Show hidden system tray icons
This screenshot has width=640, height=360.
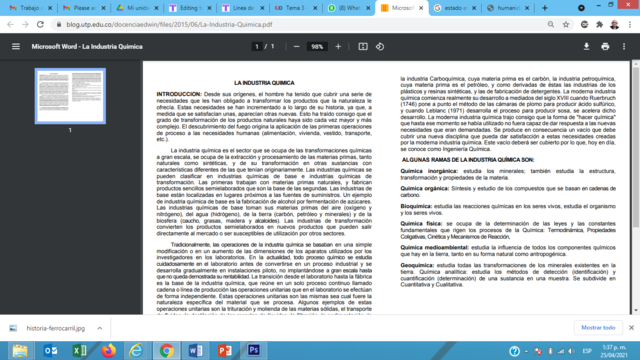(527, 351)
